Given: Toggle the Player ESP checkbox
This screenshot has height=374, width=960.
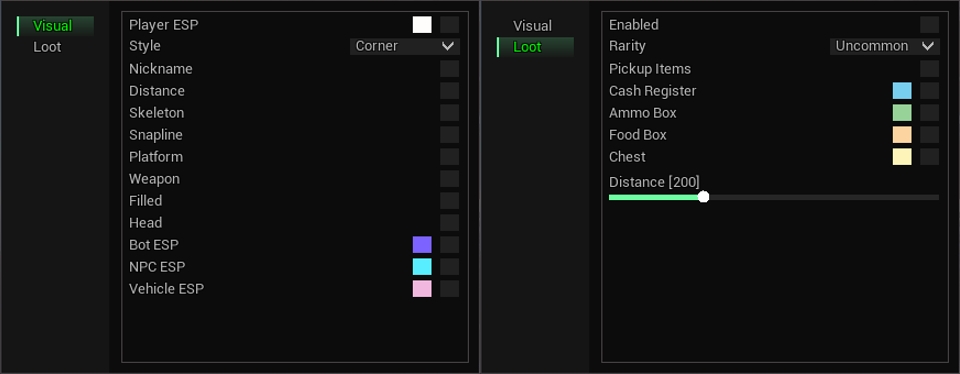Looking at the screenshot, I should tap(449, 24).
